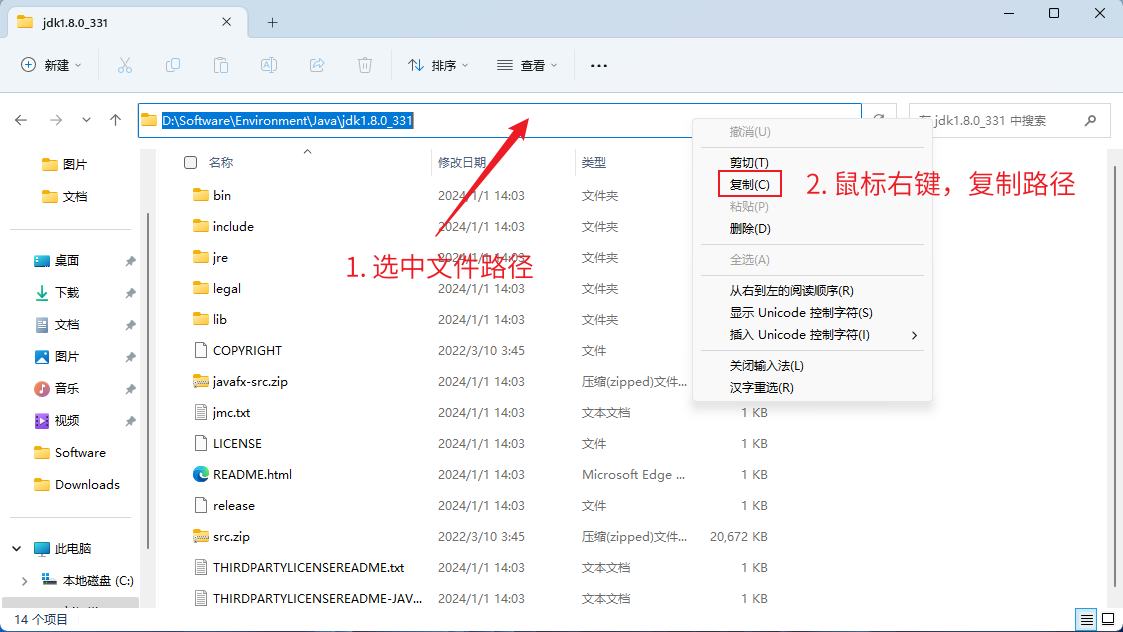
Task: Click the Up one level arrow
Action: (x=116, y=120)
